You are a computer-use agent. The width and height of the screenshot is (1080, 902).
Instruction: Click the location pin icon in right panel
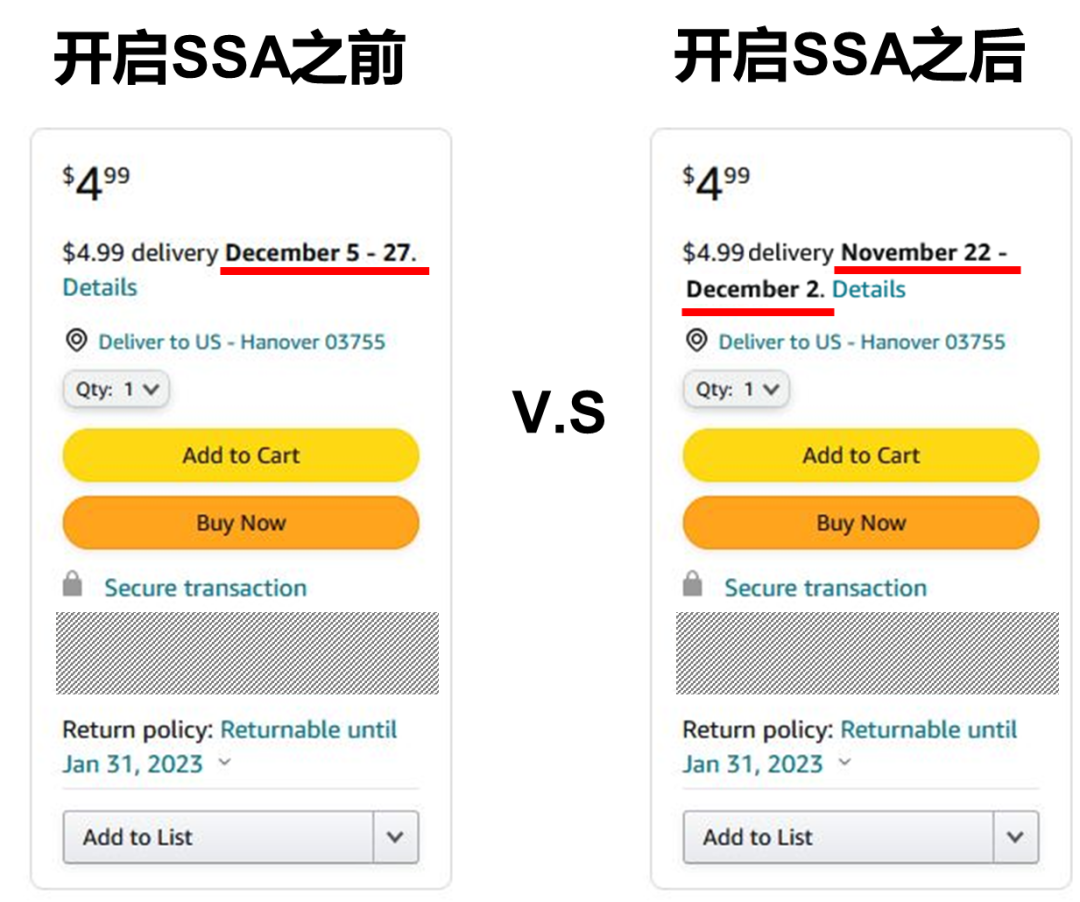tap(696, 341)
